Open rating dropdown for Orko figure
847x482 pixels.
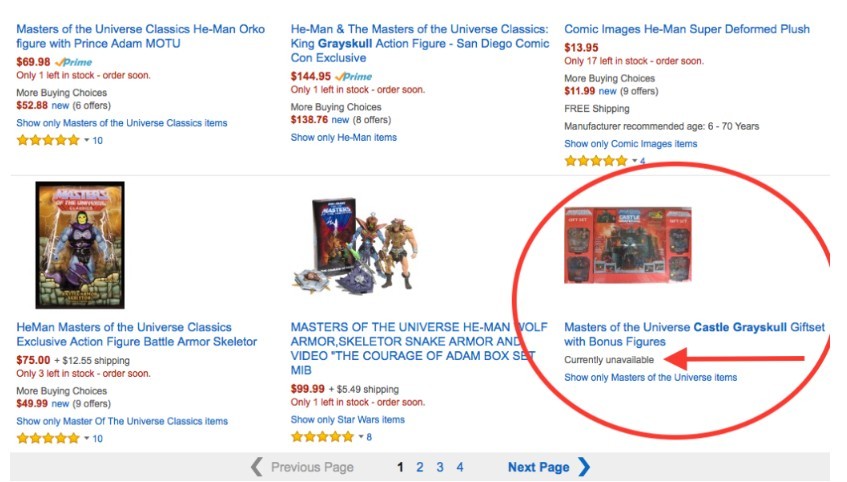tap(86, 140)
